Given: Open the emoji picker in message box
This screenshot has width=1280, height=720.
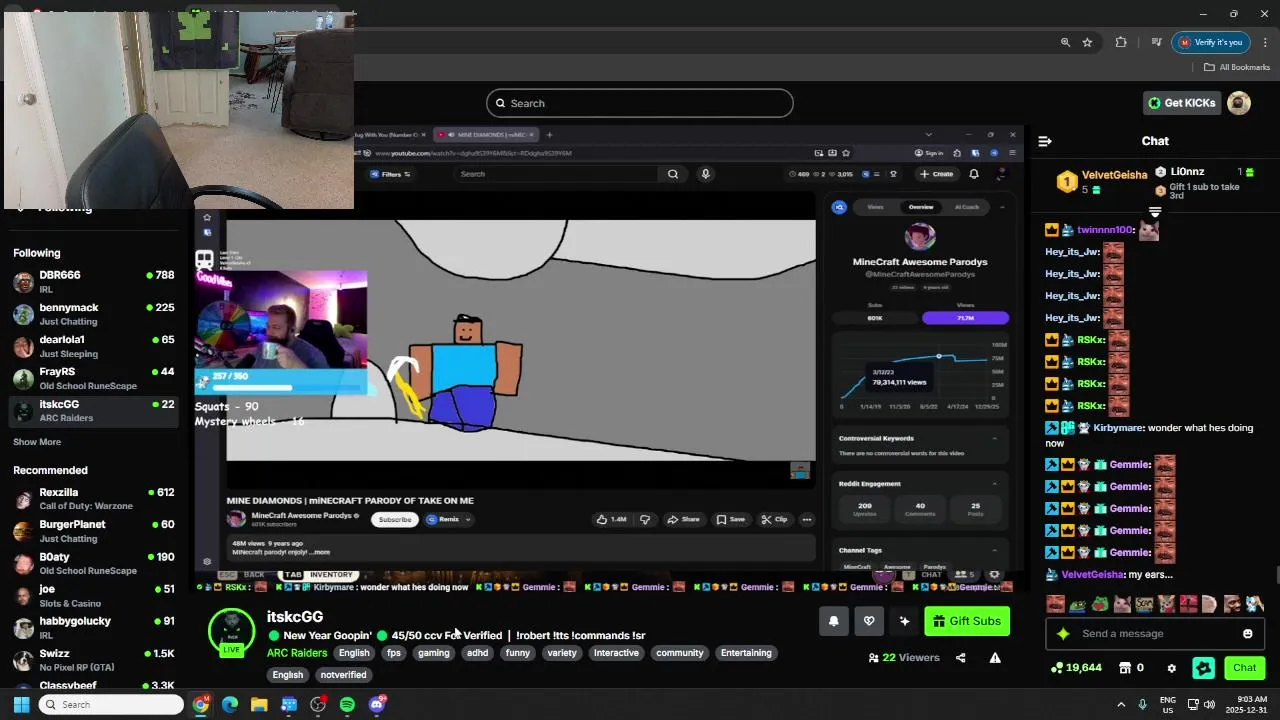Looking at the screenshot, I should (x=1247, y=634).
